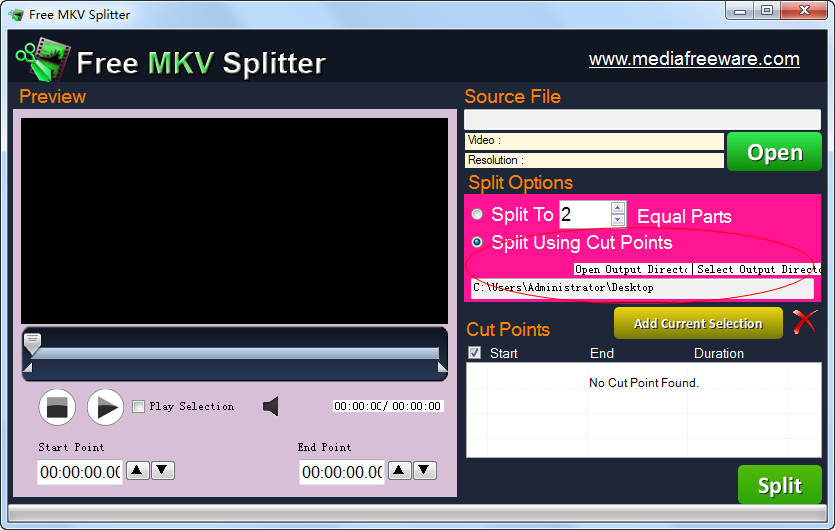Select the Split To Equal Parts option
835x530 pixels.
click(x=477, y=214)
